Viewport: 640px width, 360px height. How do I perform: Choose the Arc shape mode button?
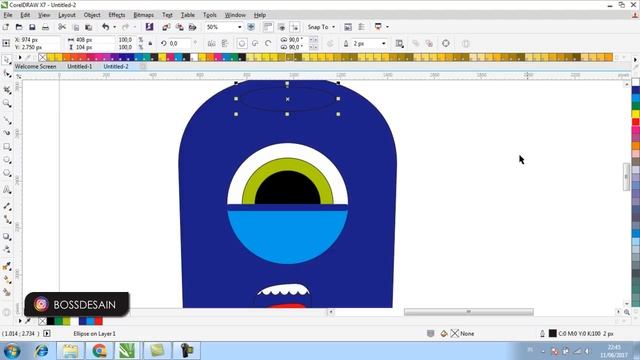(268, 43)
